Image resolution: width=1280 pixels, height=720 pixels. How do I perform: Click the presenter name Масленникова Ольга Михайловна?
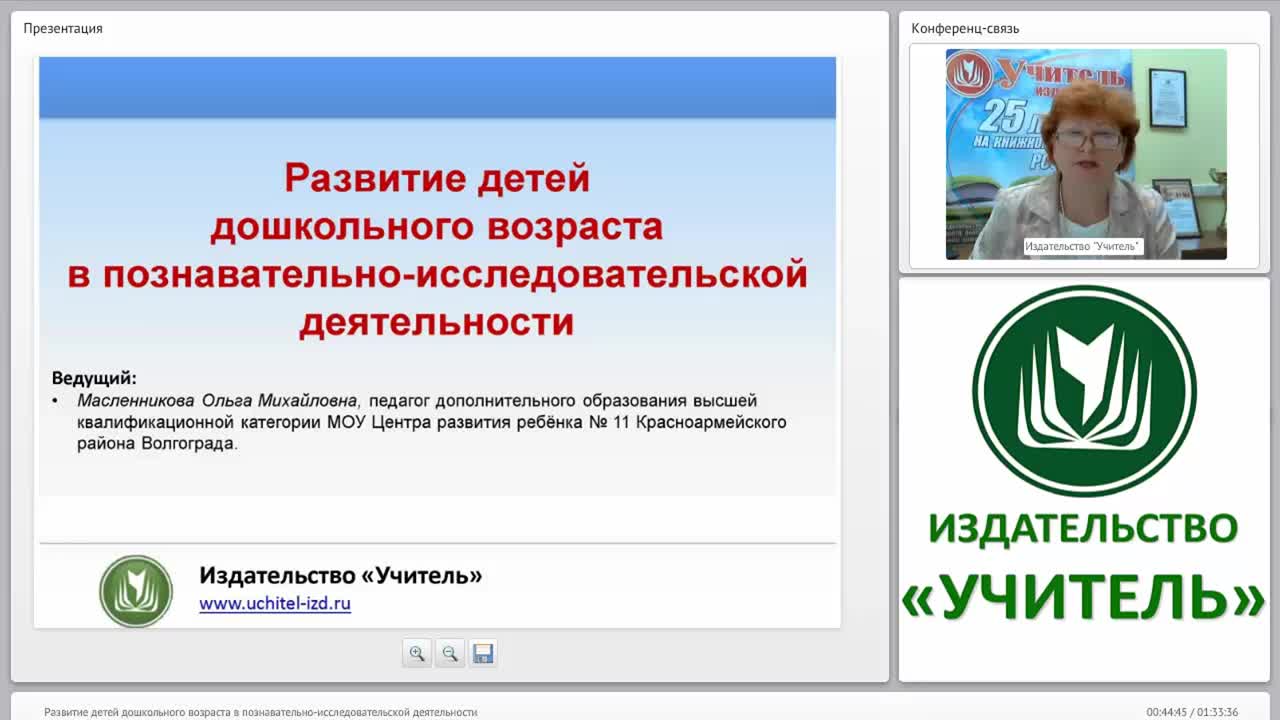pyautogui.click(x=217, y=401)
